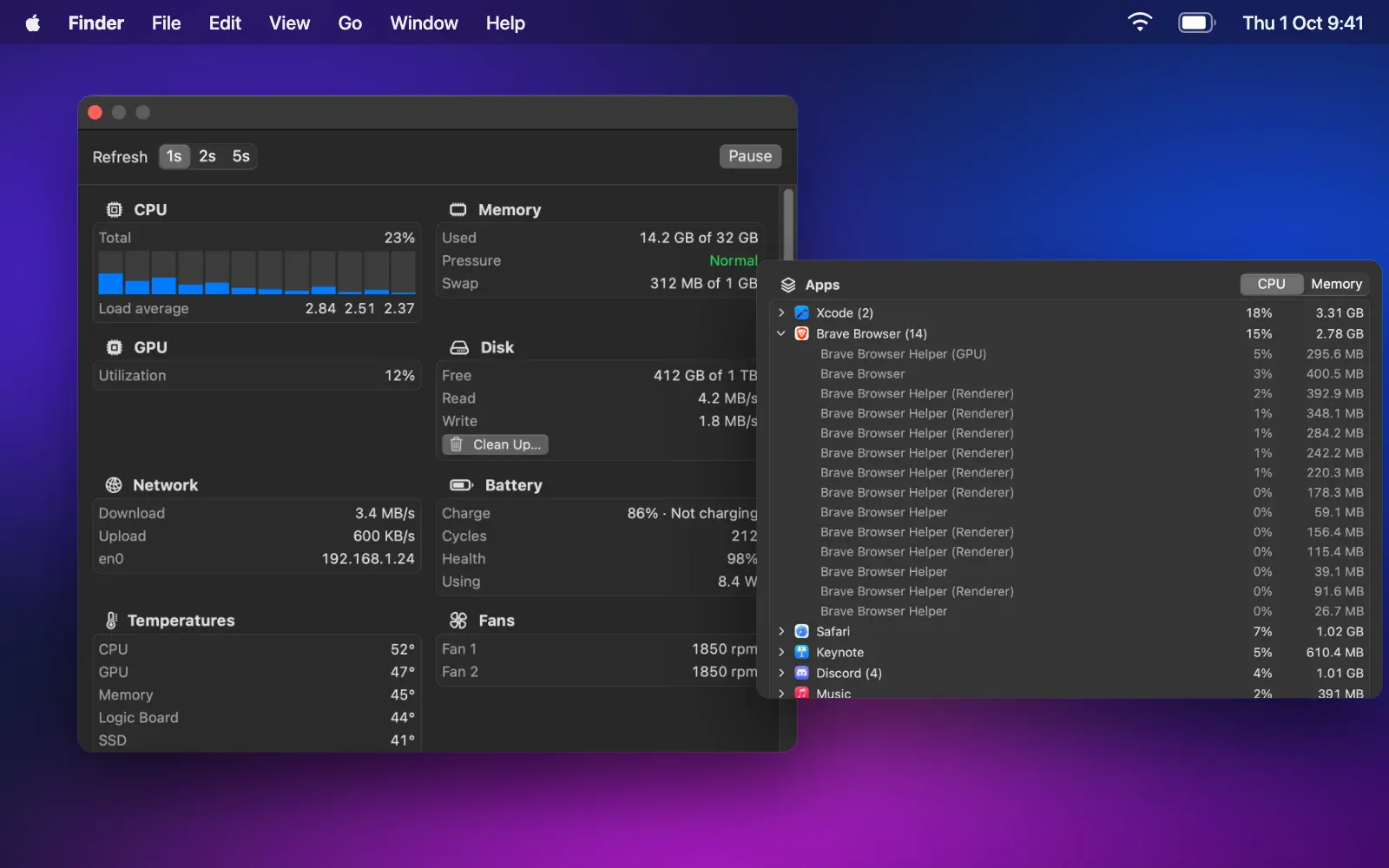This screenshot has width=1389, height=868.
Task: Click the battery menu bar icon
Action: [1196, 23]
